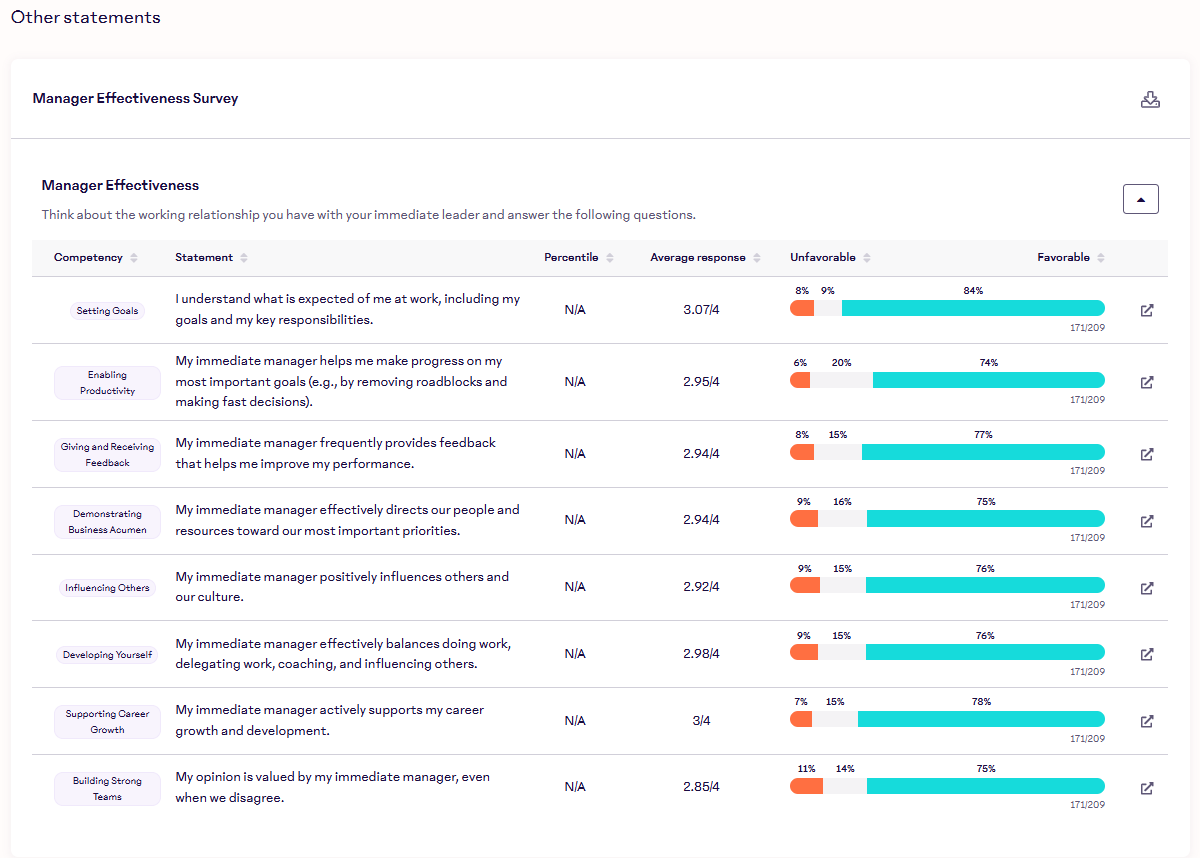Open details for Setting Goals statement
This screenshot has width=1200, height=858.
(1147, 310)
